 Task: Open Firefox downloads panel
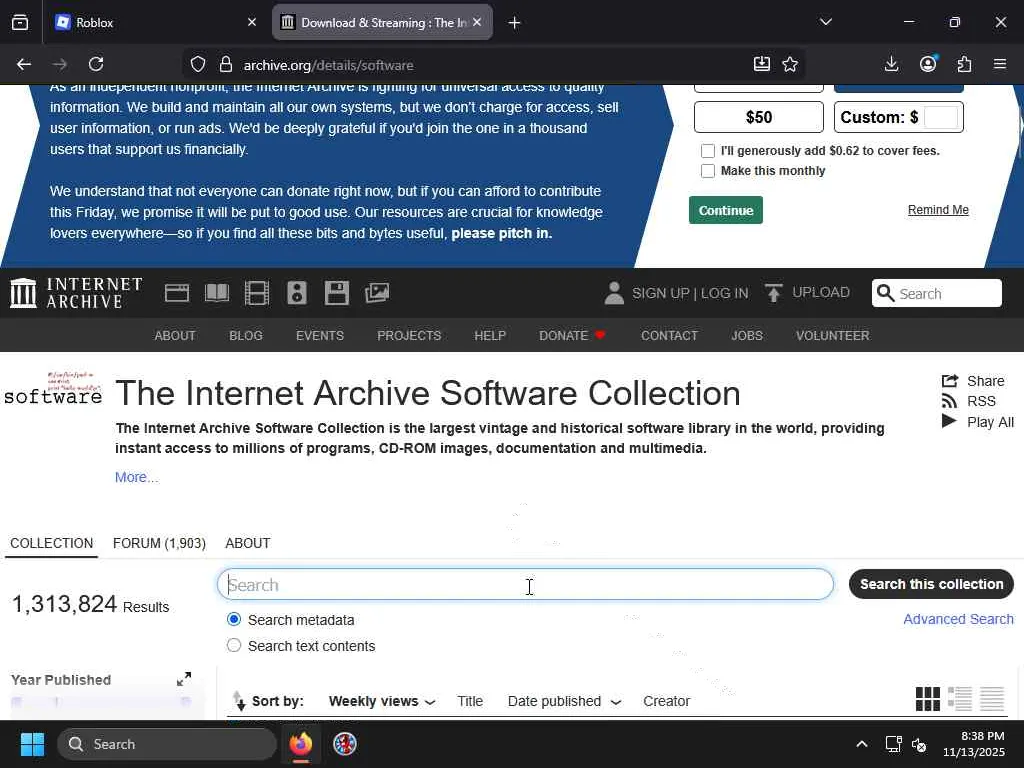coord(891,64)
